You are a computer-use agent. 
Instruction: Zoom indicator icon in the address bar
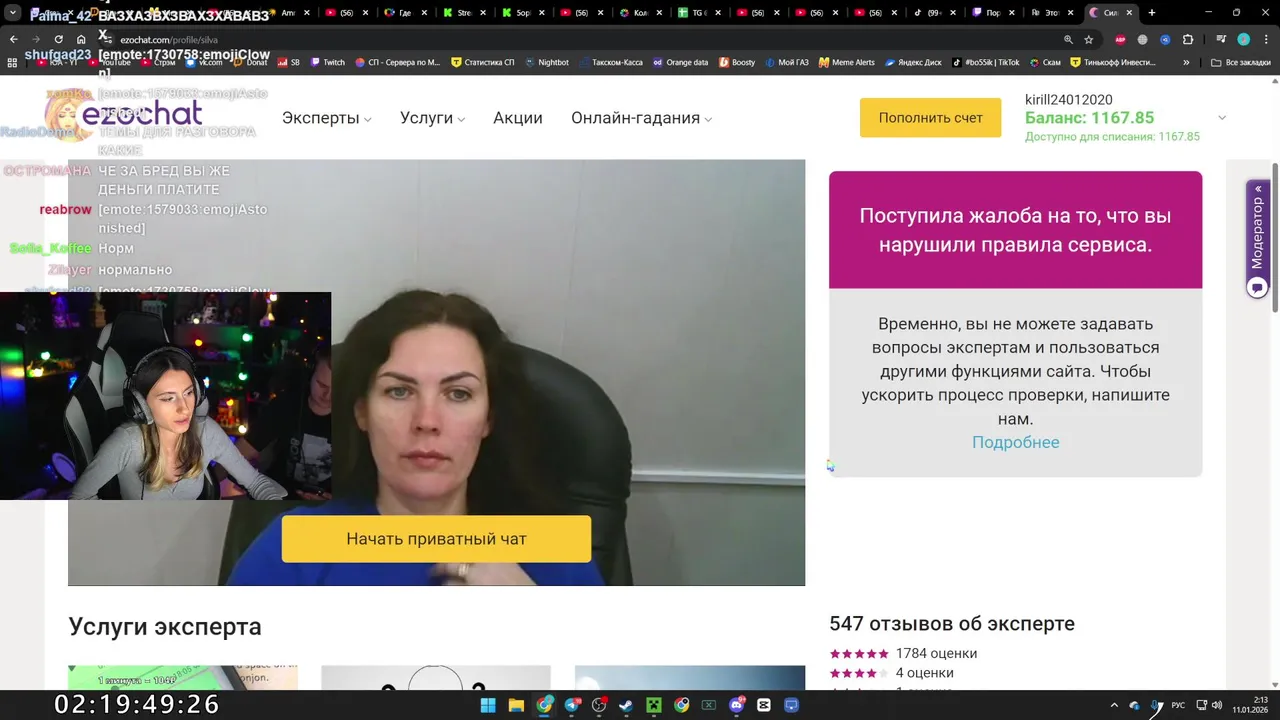1068,40
